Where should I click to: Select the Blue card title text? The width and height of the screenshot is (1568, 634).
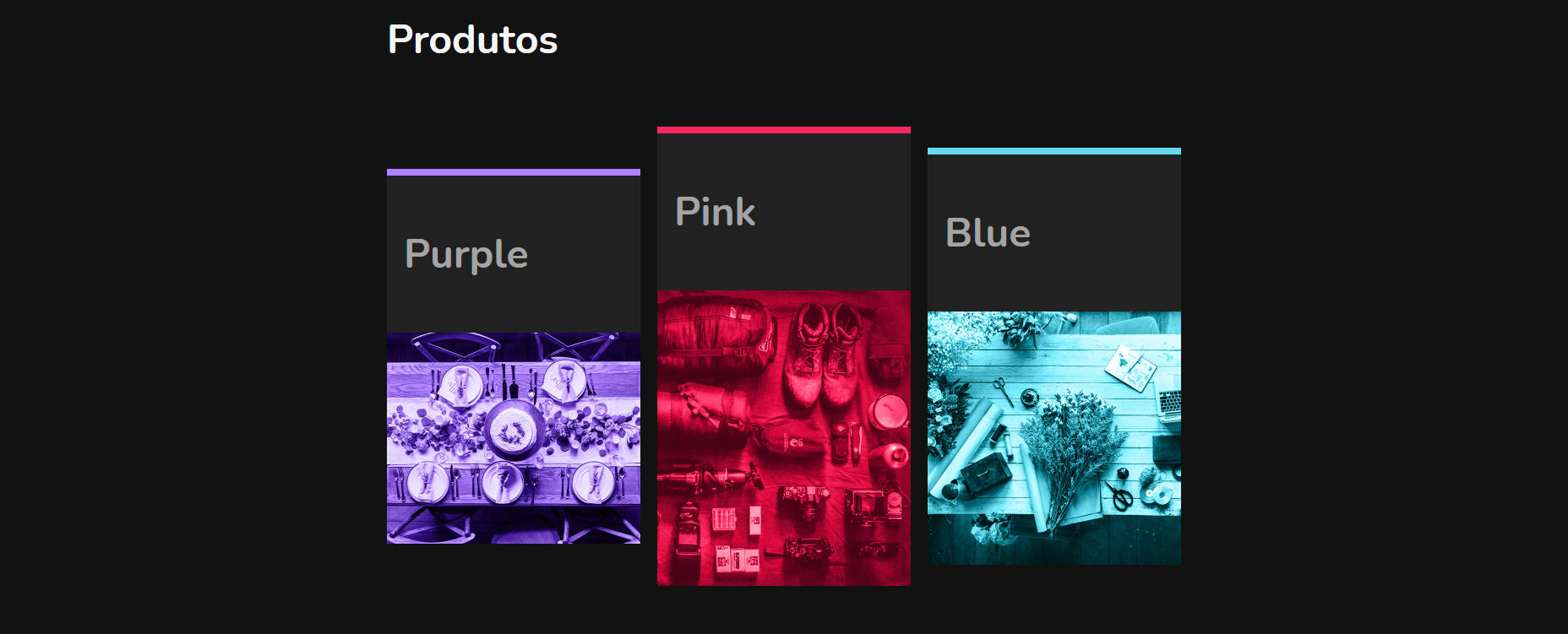pyautogui.click(x=988, y=234)
